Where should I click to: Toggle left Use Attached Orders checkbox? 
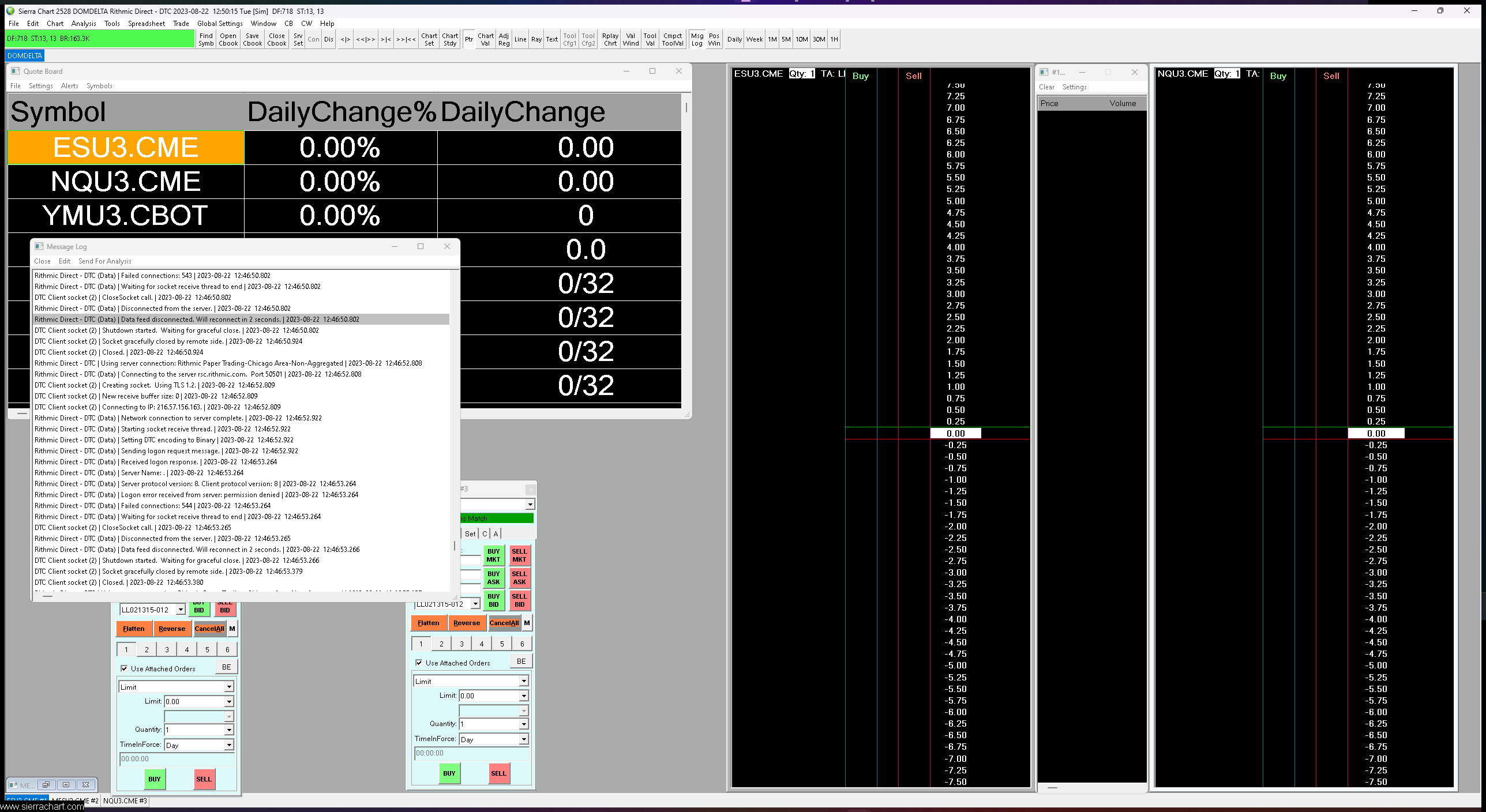click(x=124, y=668)
